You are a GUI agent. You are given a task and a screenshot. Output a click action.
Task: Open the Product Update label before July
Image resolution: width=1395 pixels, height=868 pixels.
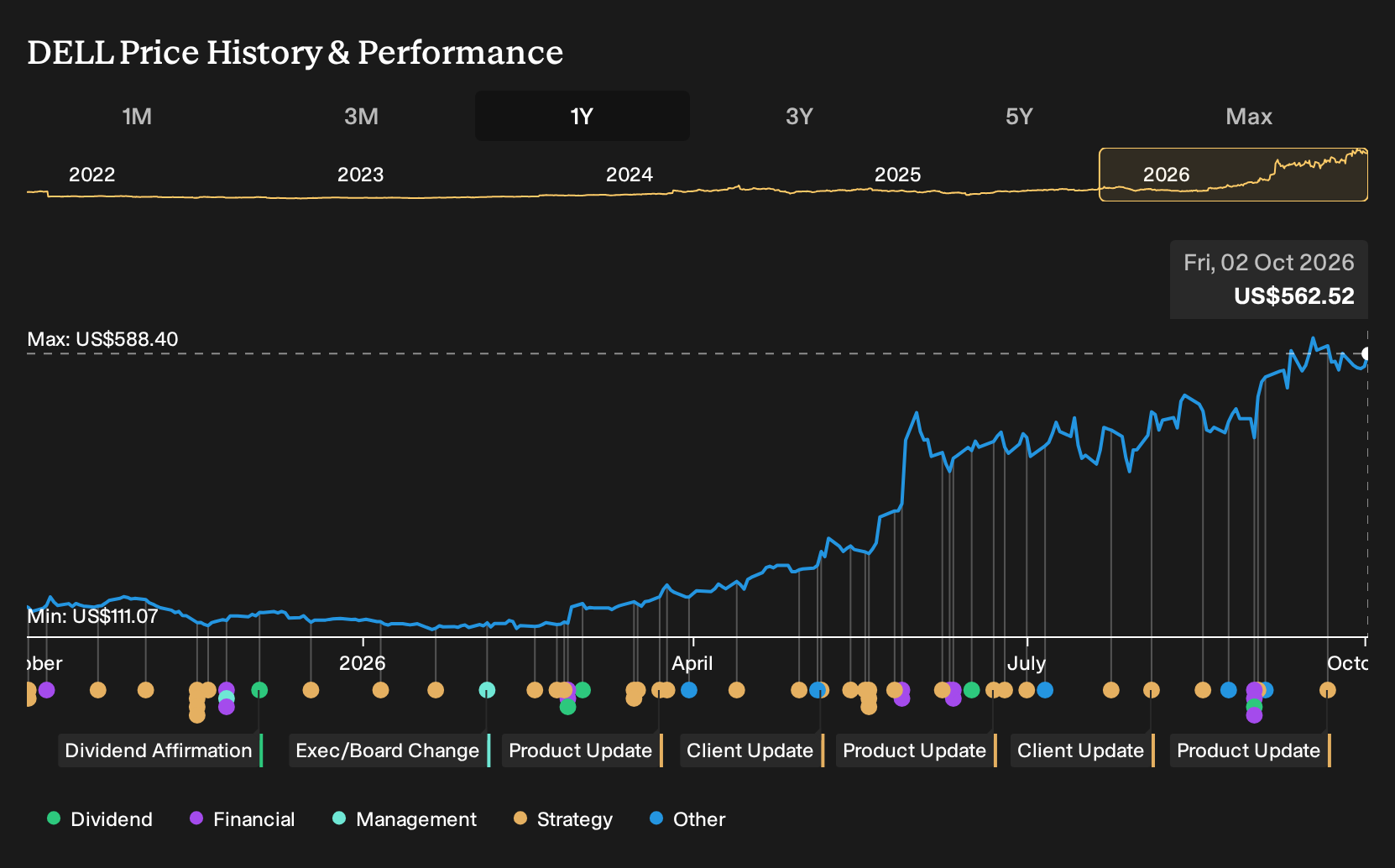[917, 750]
